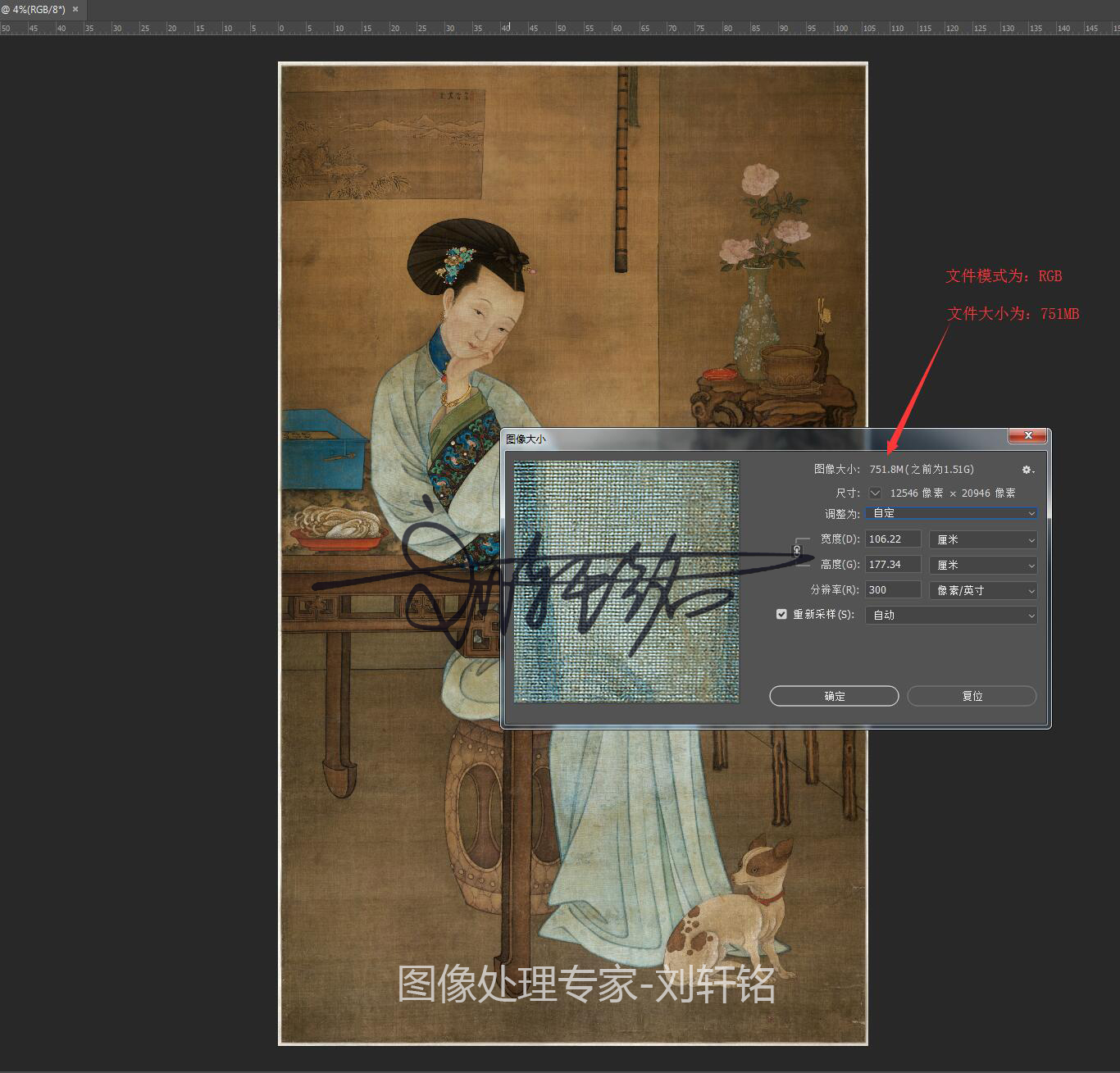Open the gear settings menu in 图像大小 dialog
Viewport: 1120px width, 1073px height.
pyautogui.click(x=1027, y=470)
